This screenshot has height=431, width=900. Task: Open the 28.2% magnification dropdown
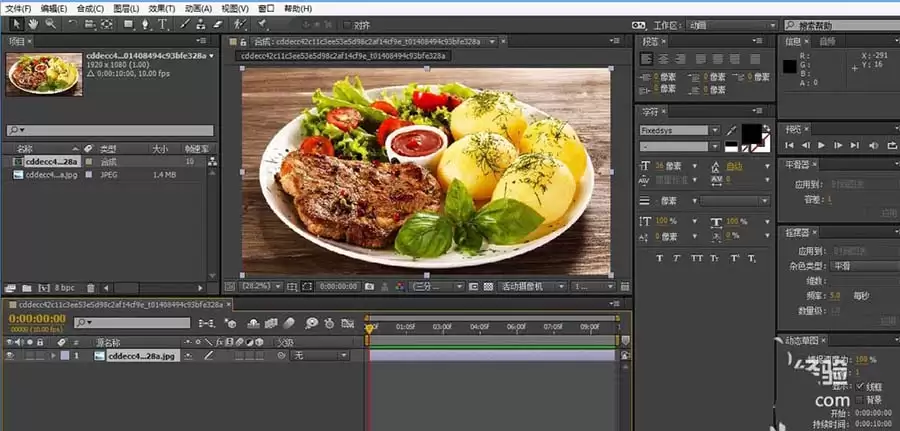tap(261, 286)
